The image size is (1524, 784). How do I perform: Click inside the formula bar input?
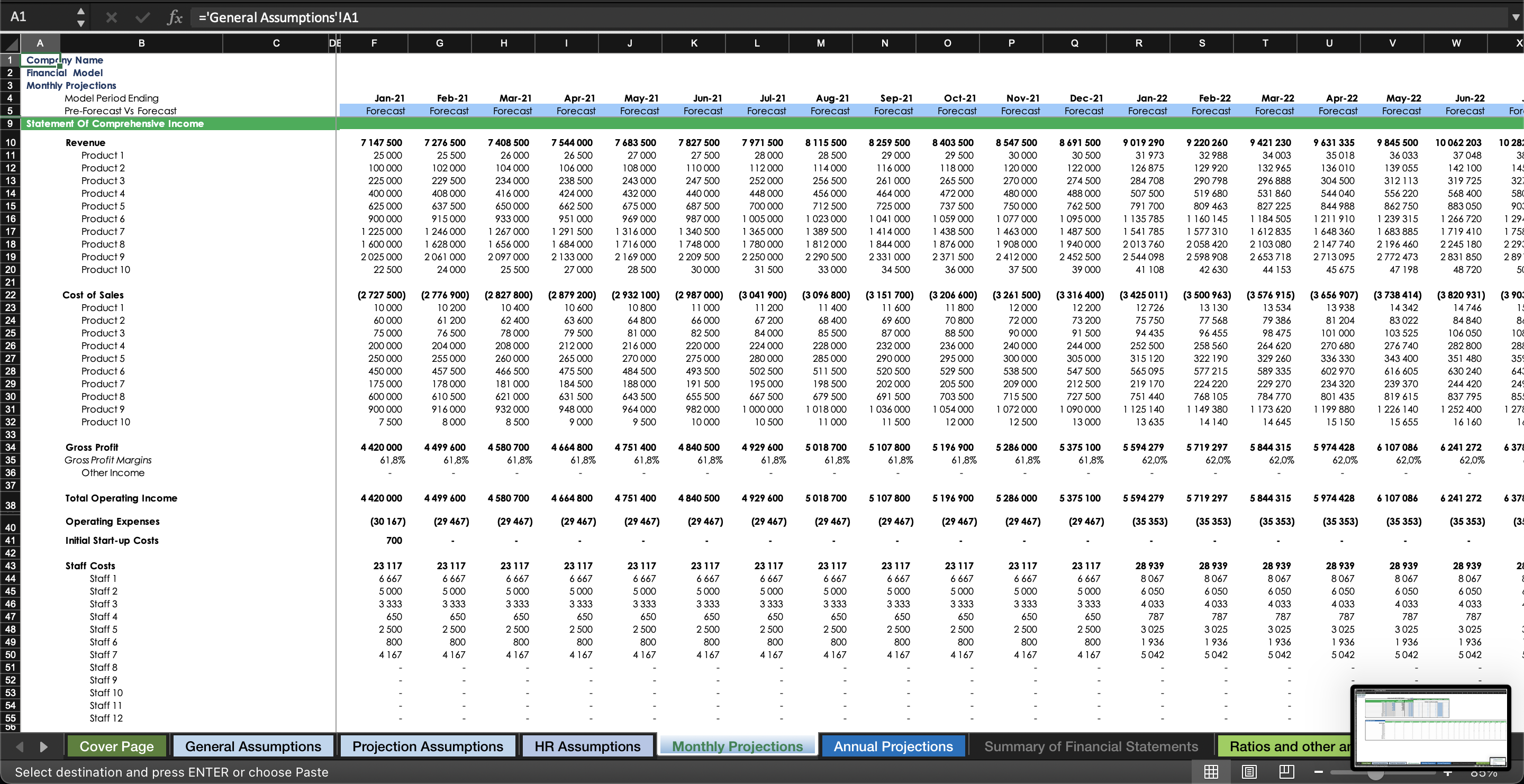point(828,17)
